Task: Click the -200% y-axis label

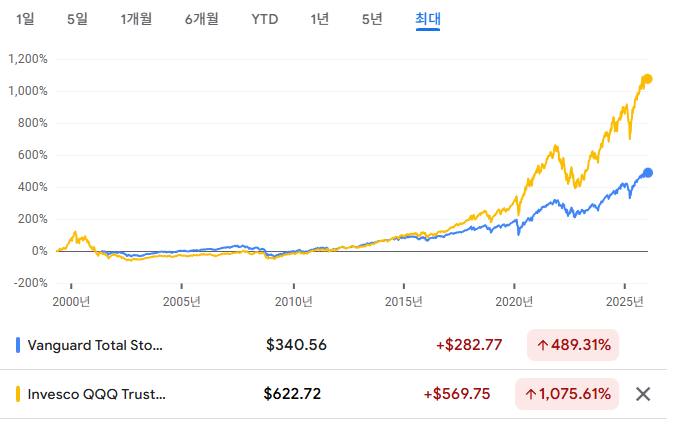Action: [30, 283]
